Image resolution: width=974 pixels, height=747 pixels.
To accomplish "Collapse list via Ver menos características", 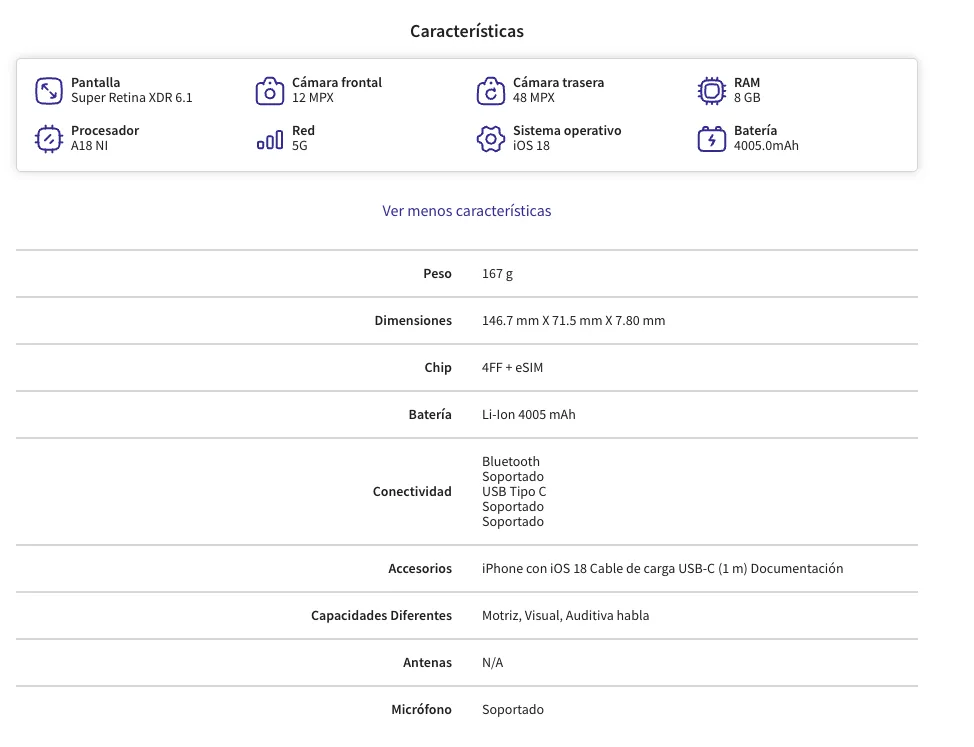I will click(467, 211).
